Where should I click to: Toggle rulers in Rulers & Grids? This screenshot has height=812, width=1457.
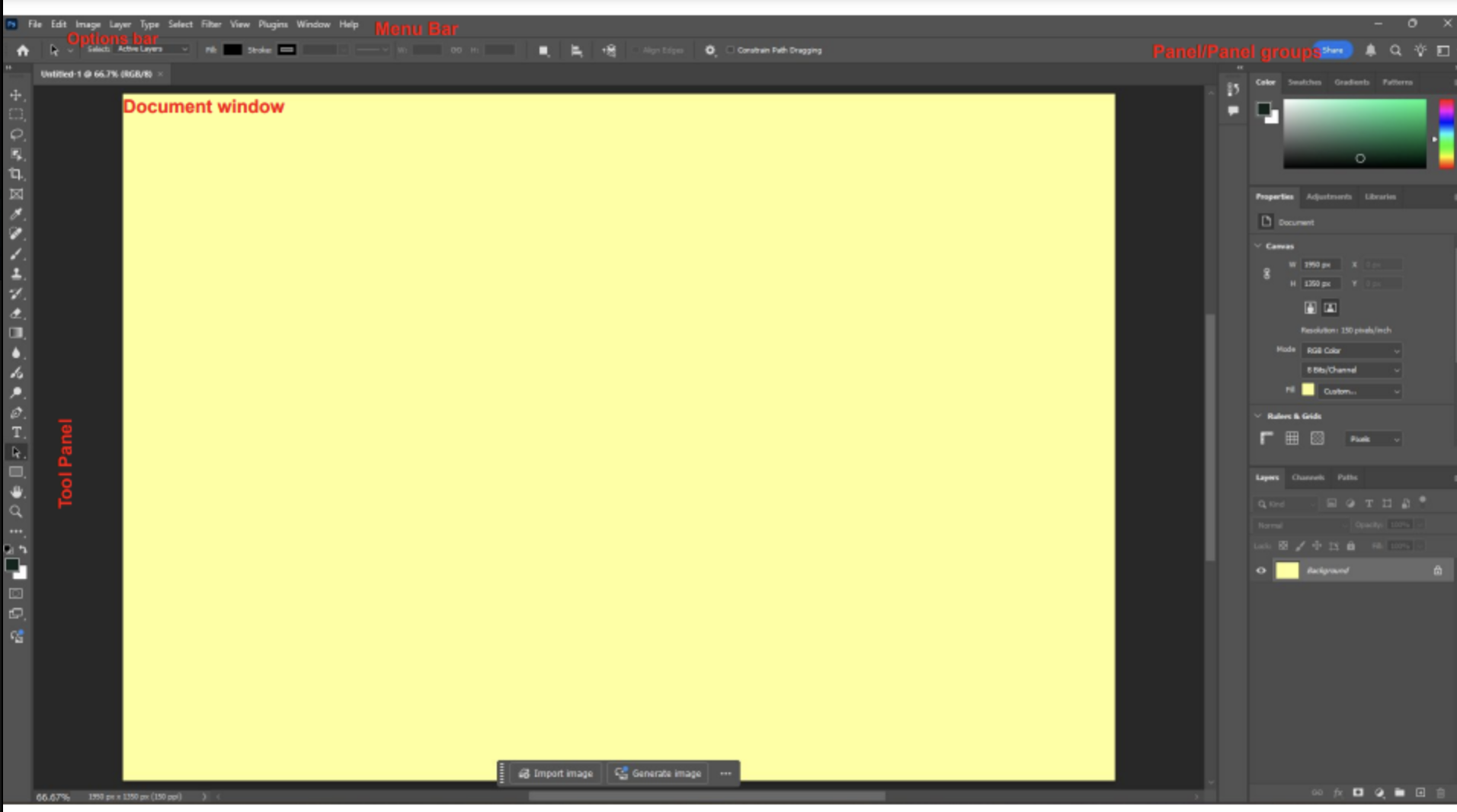pyautogui.click(x=1266, y=439)
